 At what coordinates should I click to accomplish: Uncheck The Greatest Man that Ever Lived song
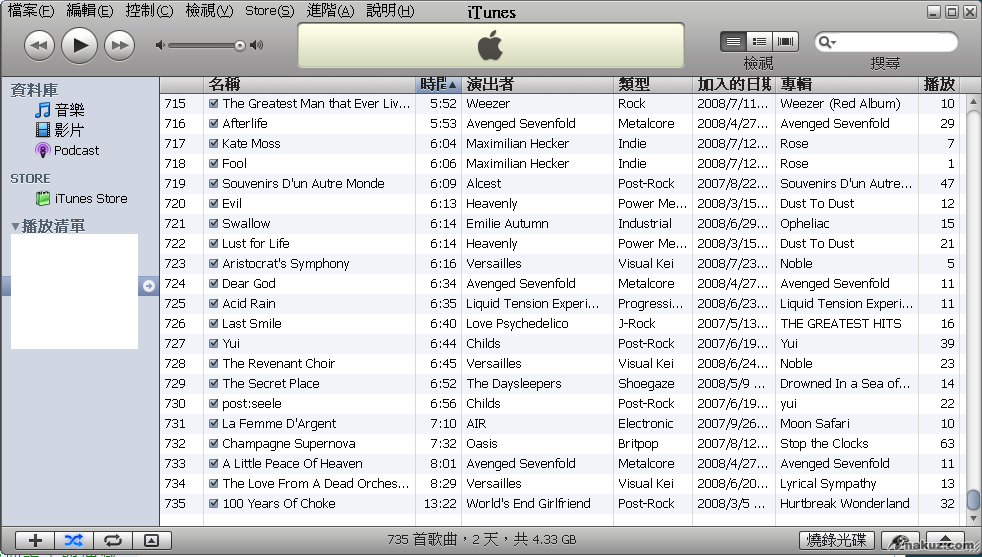[214, 104]
